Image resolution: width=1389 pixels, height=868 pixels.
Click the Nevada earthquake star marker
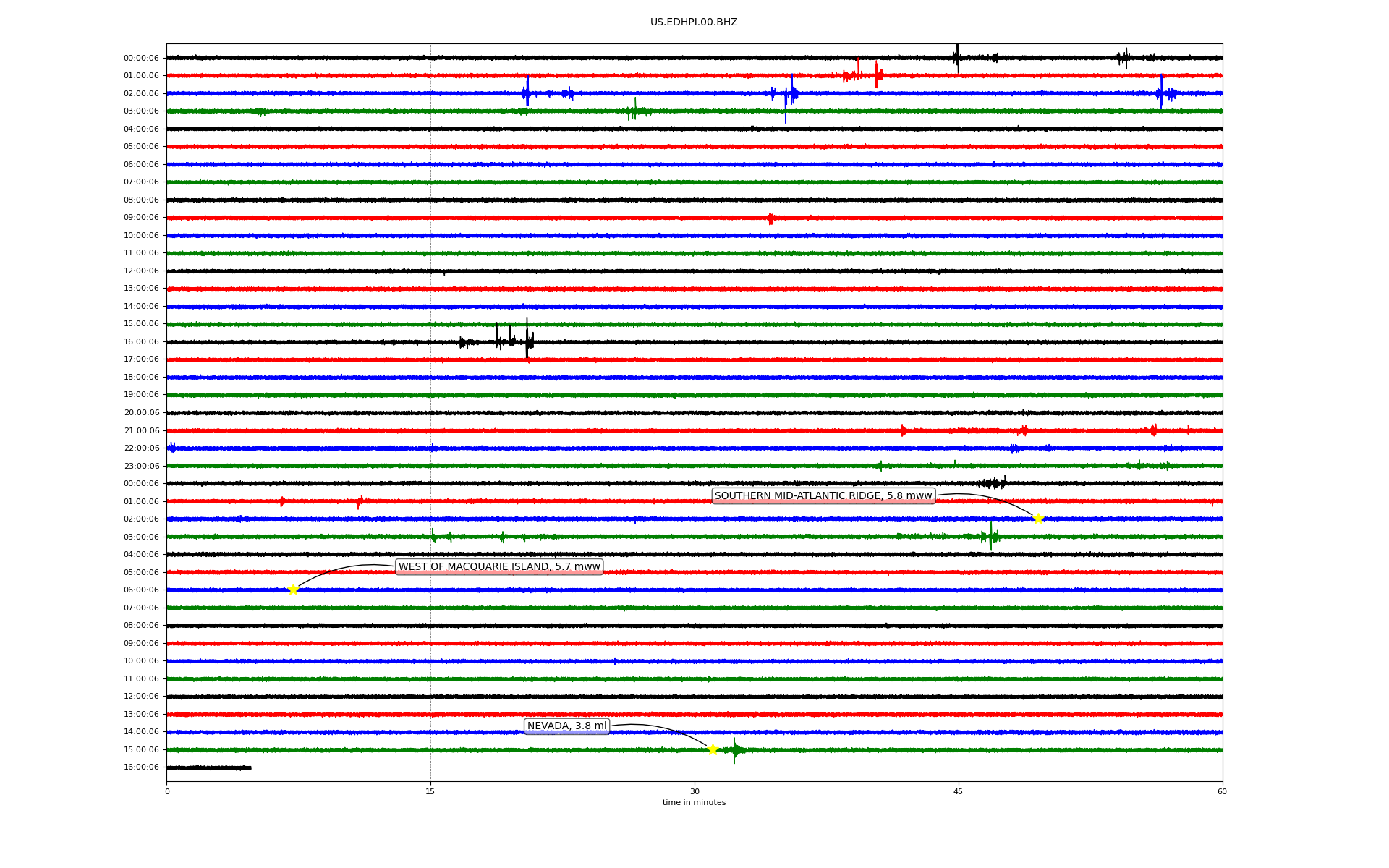[713, 749]
